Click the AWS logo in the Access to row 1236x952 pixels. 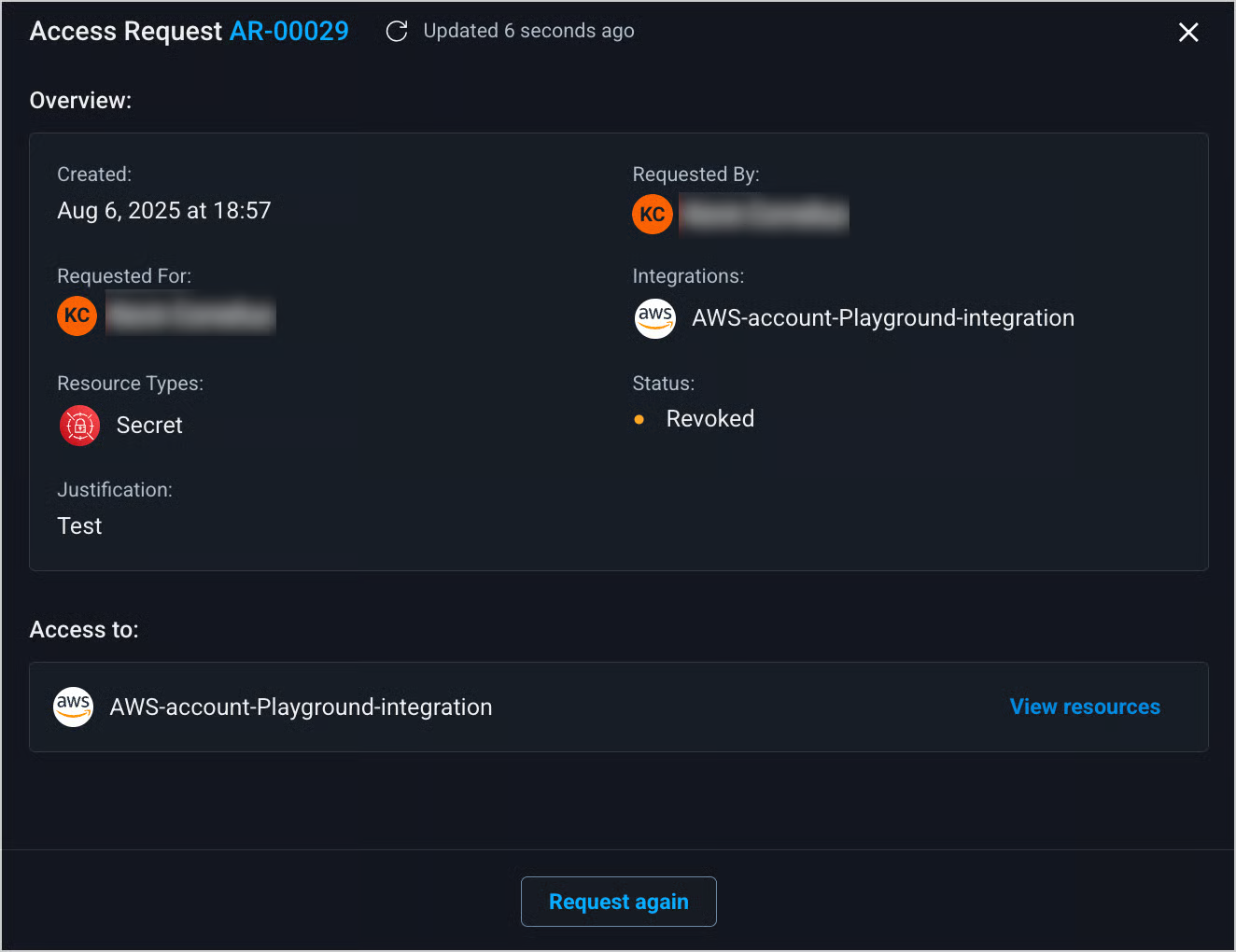click(74, 707)
